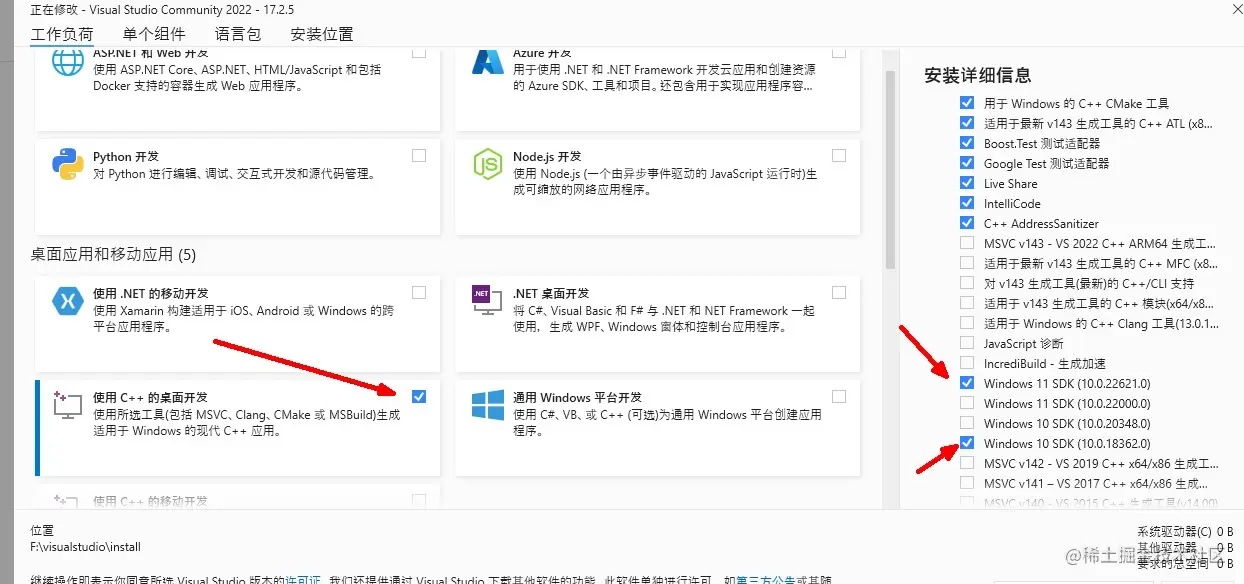1244x584 pixels.
Task: Check the JavaScript diagnostics option
Action: pyautogui.click(x=967, y=343)
